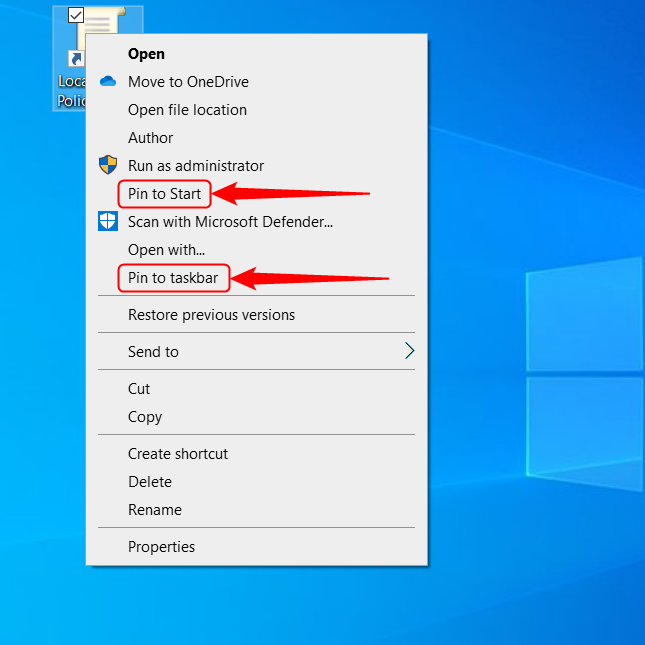
Task: Click the Author menu entry
Action: click(x=256, y=138)
